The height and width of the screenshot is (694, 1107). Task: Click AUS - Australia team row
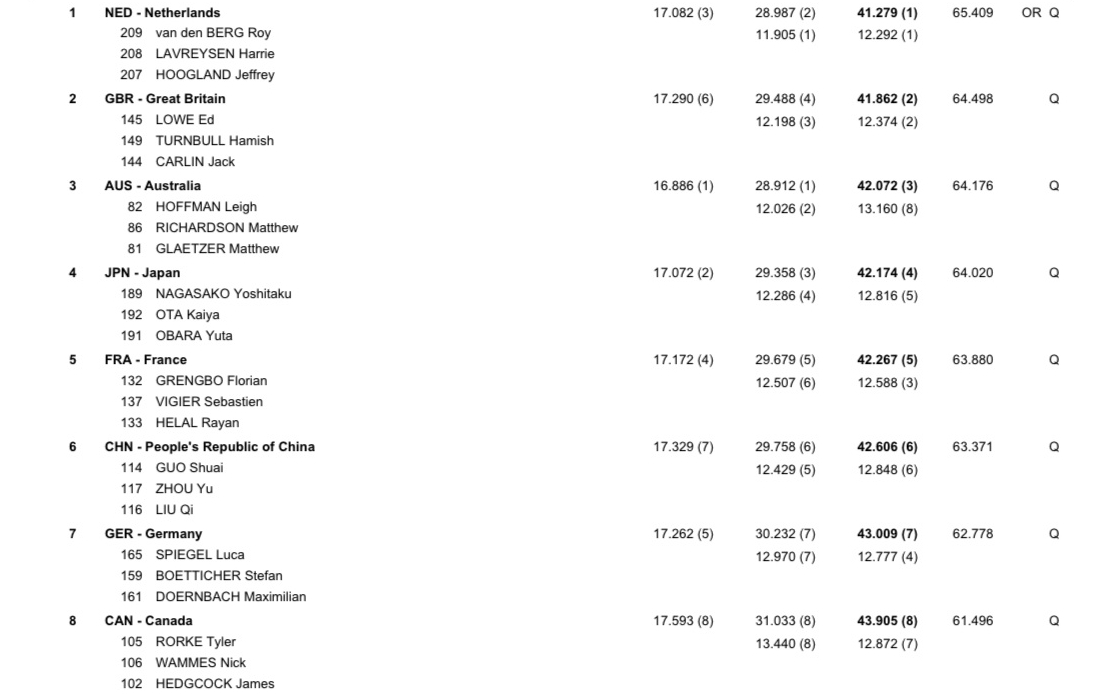[x=152, y=186]
